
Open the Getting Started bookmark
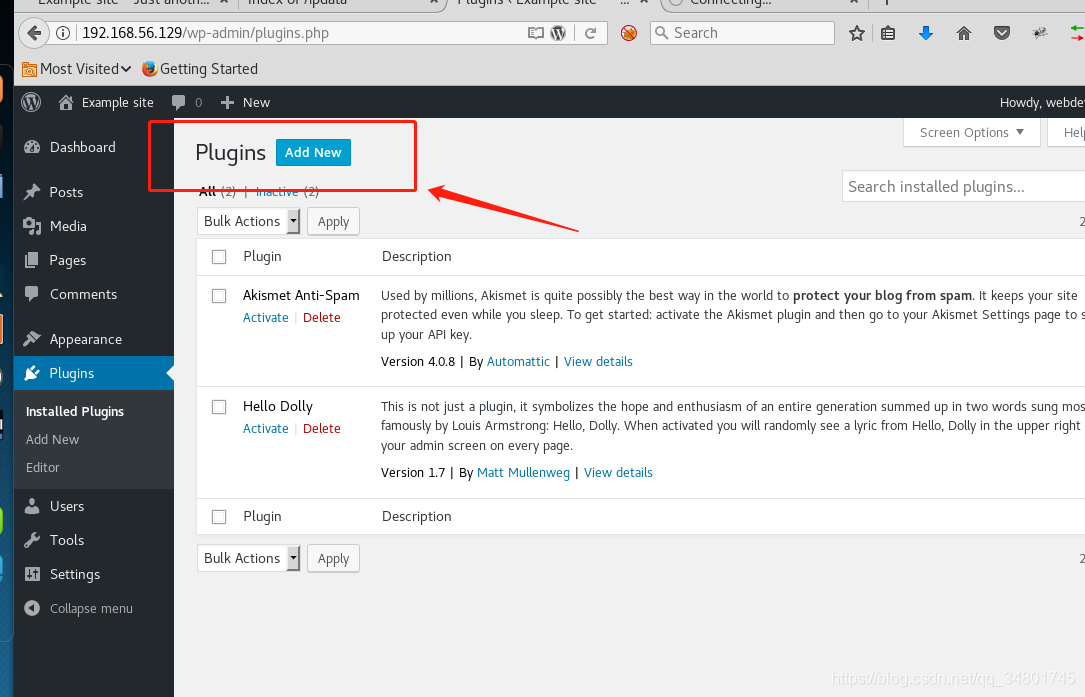[200, 69]
